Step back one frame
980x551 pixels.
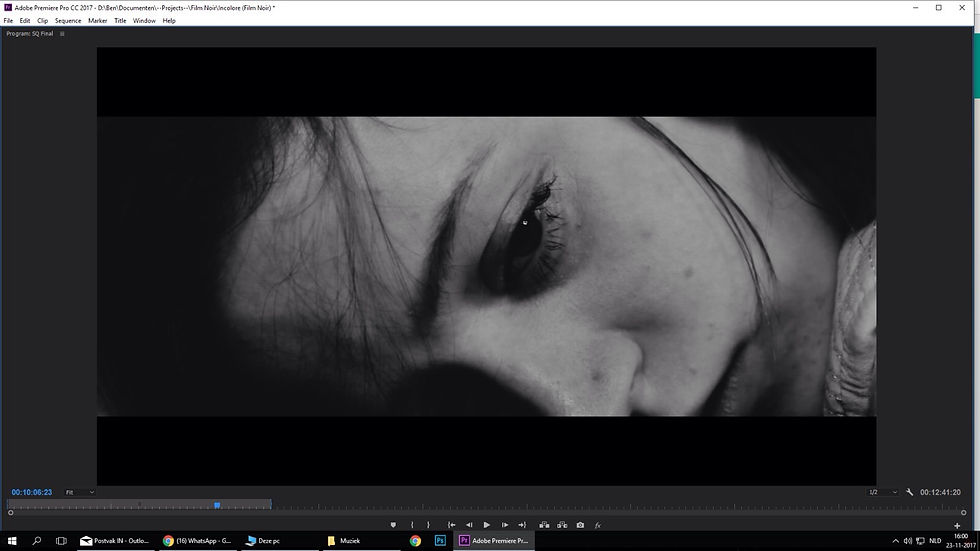(x=469, y=525)
